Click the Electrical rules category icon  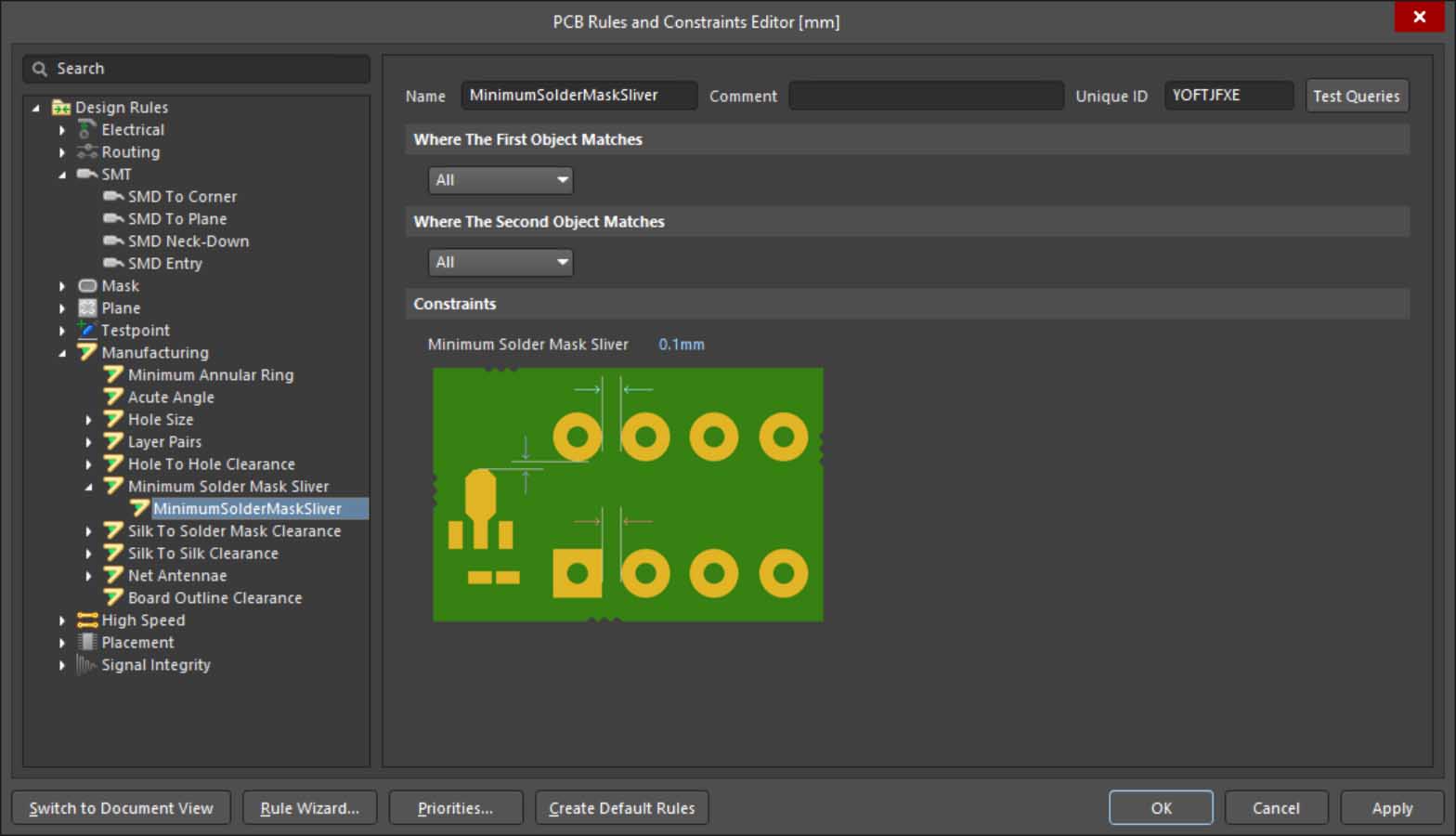pyautogui.click(x=86, y=130)
